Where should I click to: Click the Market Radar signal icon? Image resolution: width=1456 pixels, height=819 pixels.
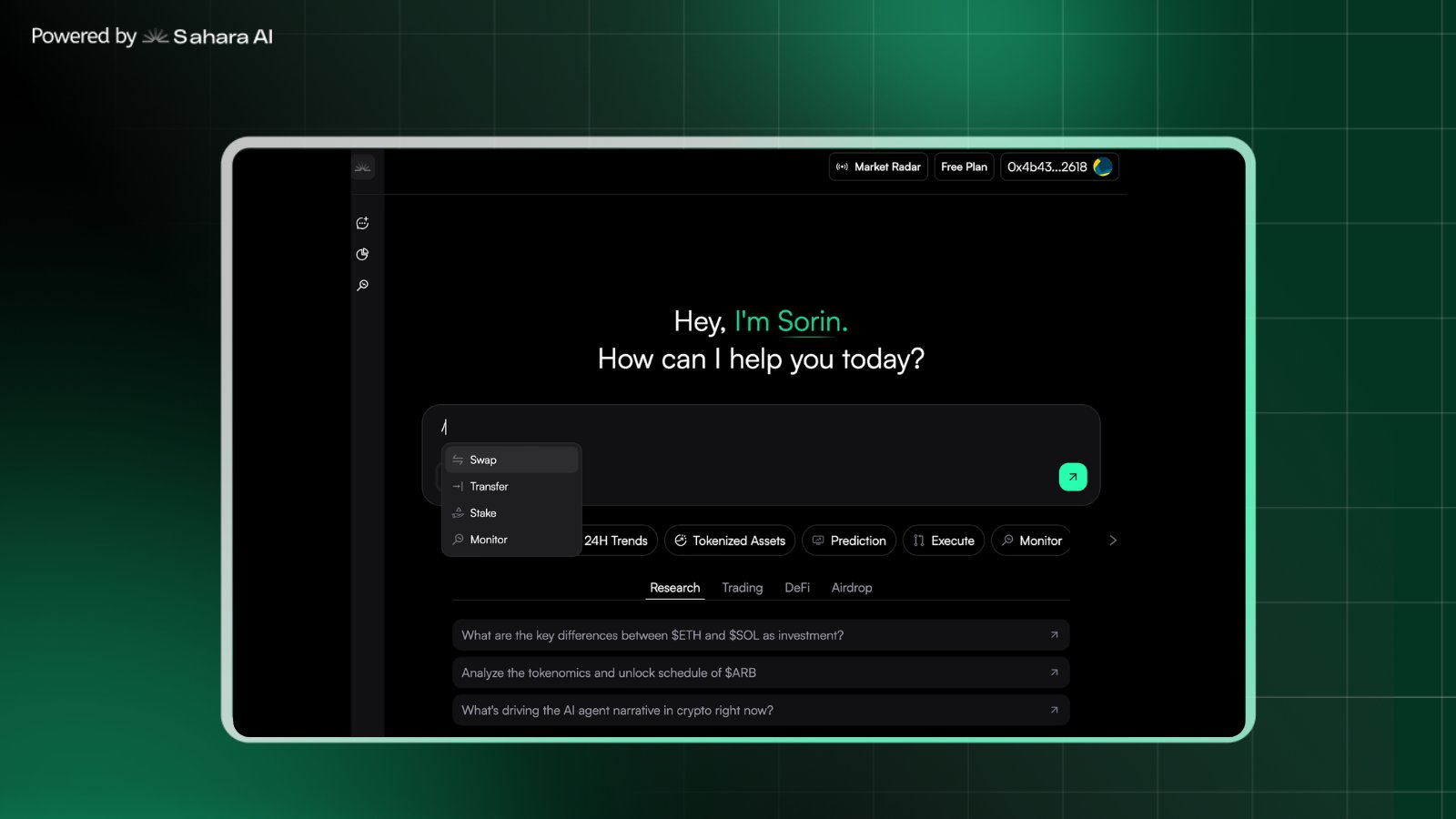point(843,167)
